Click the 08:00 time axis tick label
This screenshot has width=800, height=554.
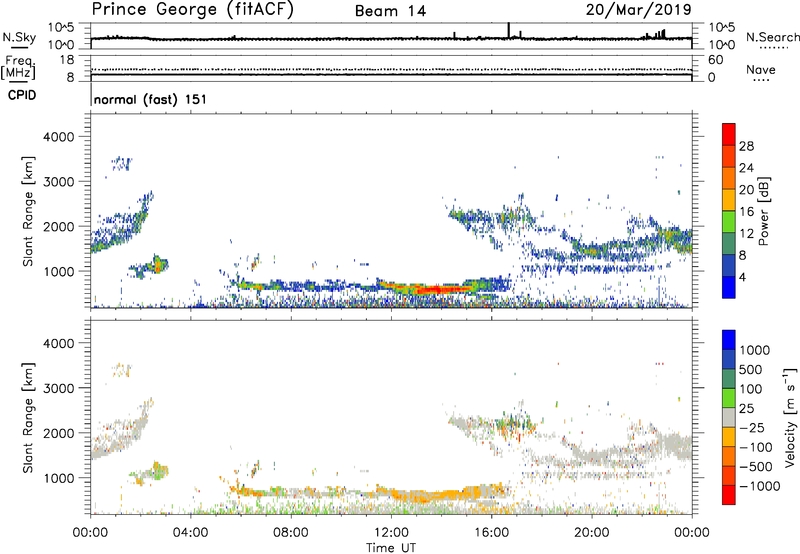(x=291, y=533)
